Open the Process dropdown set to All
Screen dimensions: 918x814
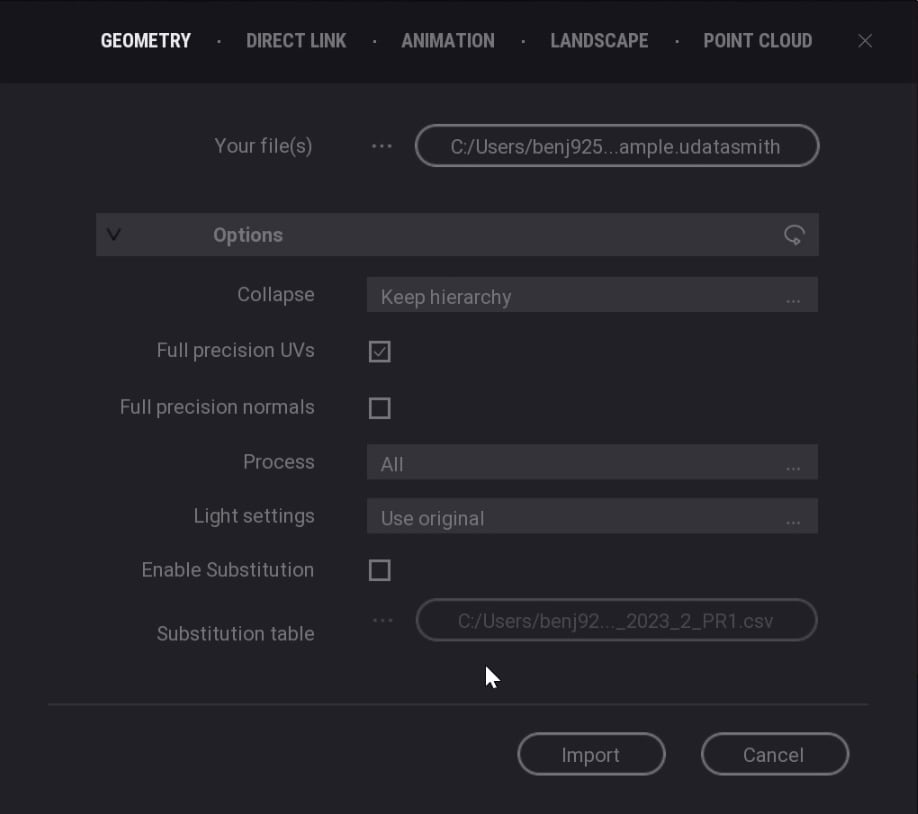[x=592, y=463]
